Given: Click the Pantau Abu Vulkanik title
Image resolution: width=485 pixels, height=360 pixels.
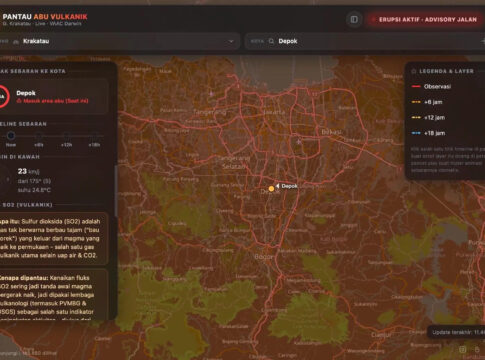Looking at the screenshot, I should click(x=45, y=17).
